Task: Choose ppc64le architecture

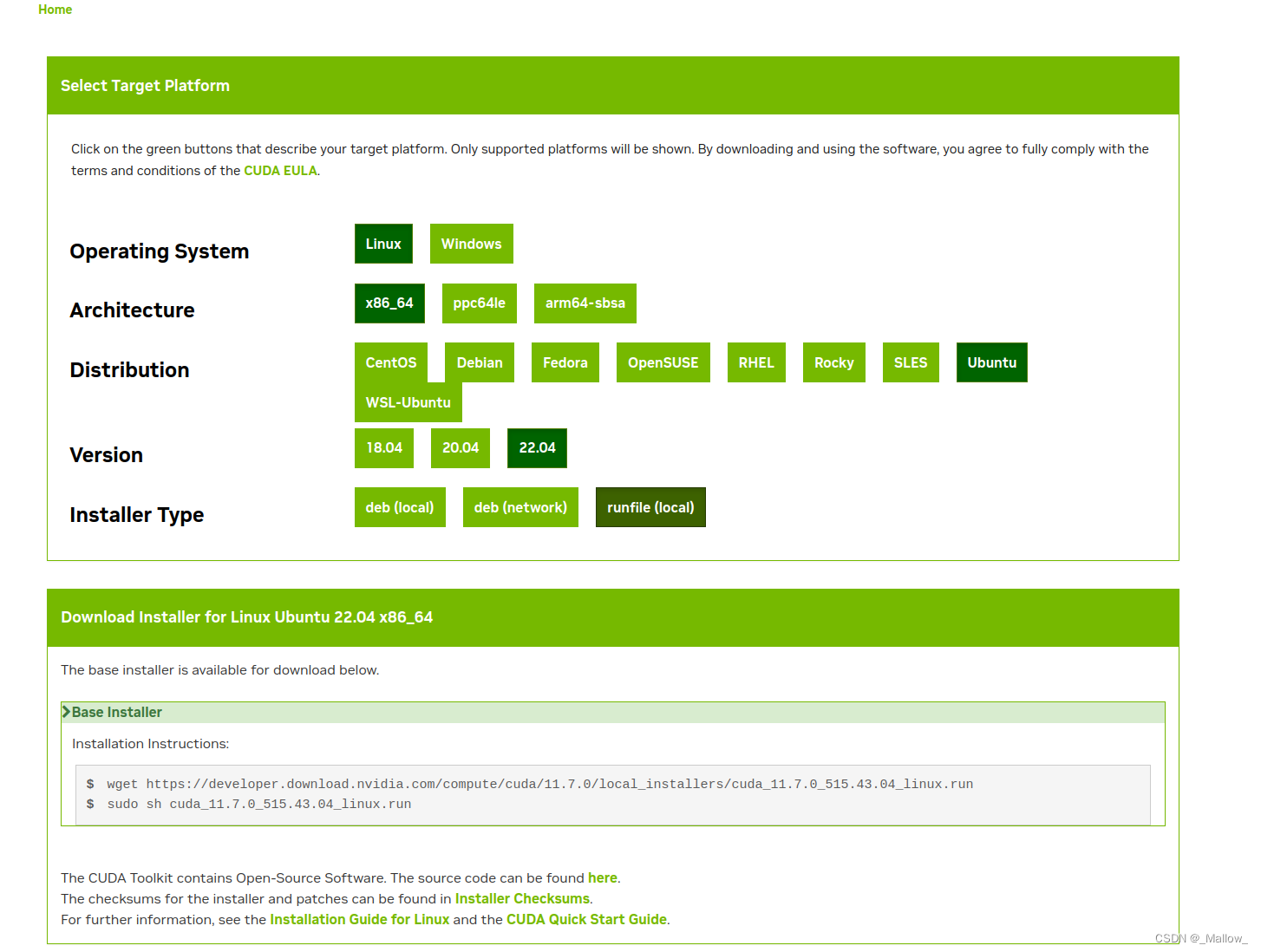Action: pos(479,303)
